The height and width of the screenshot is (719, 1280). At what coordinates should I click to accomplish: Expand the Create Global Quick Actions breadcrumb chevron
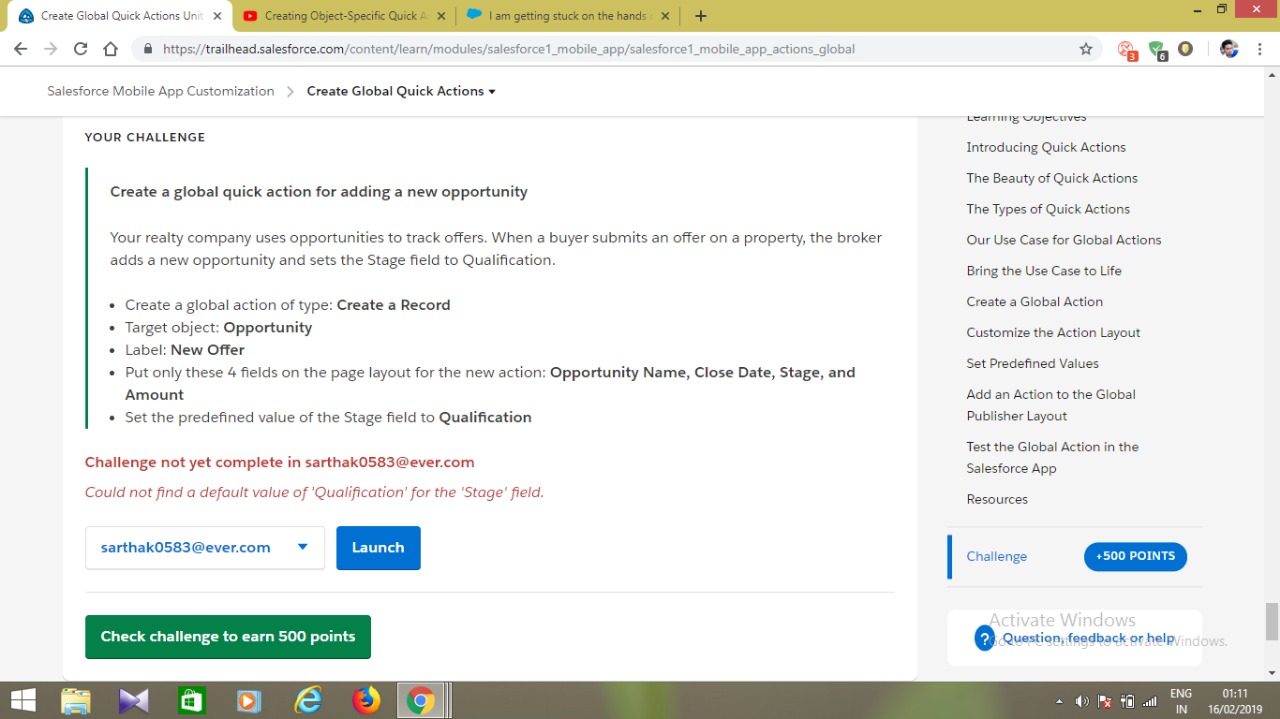[x=491, y=91]
